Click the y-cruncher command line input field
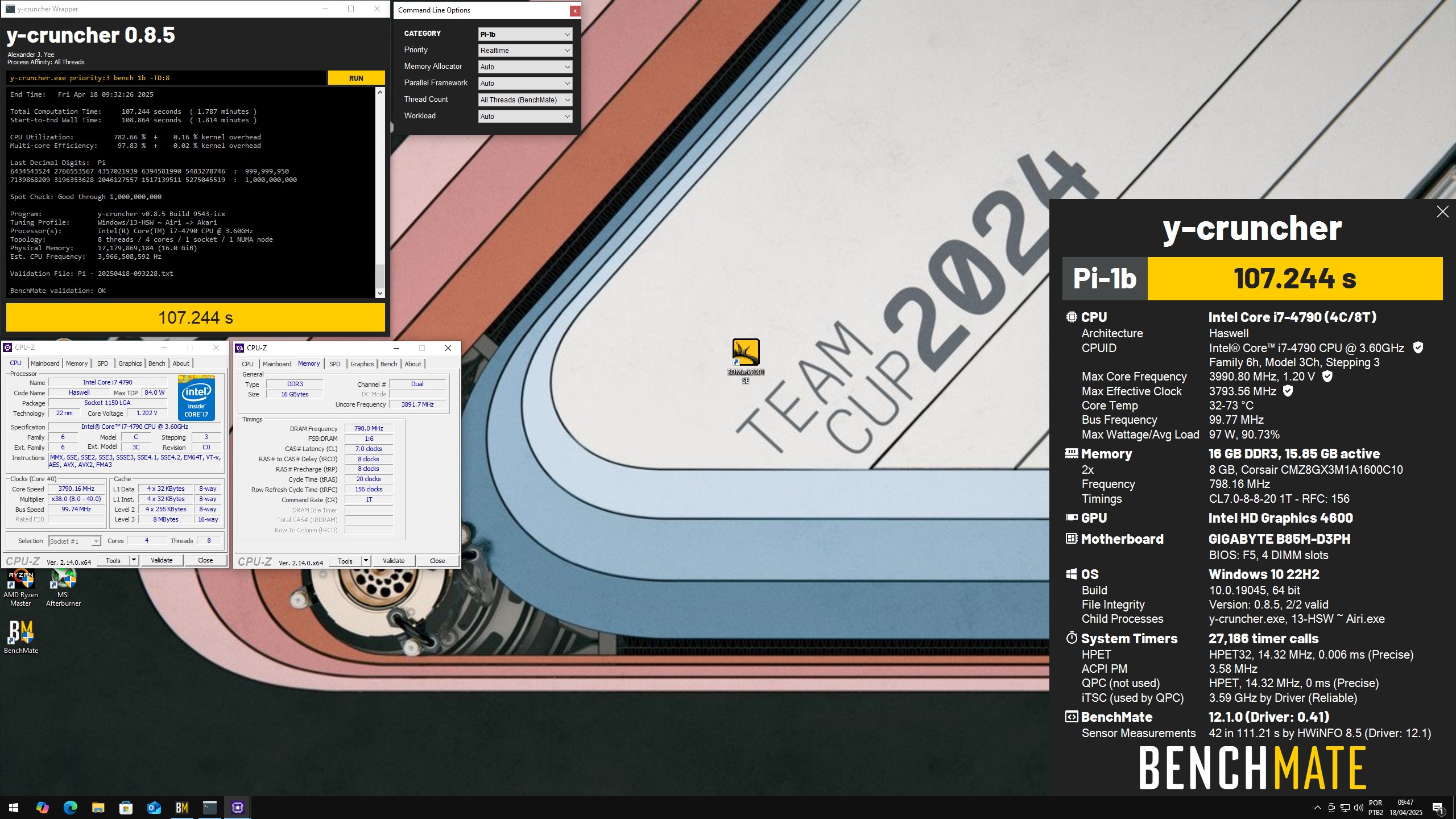This screenshot has width=1456, height=819. tap(166, 78)
